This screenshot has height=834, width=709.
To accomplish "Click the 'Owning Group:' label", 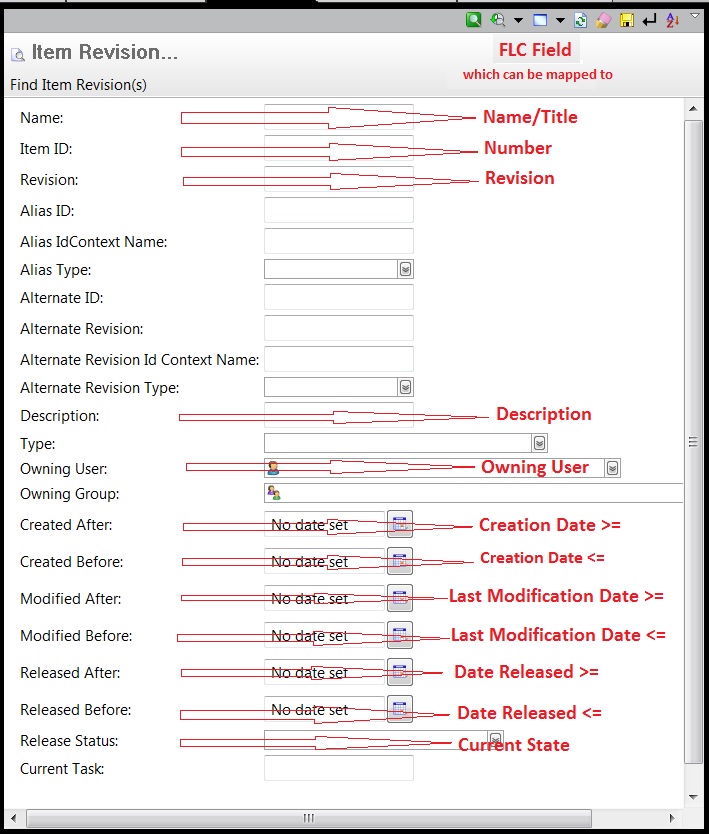I will coord(70,494).
